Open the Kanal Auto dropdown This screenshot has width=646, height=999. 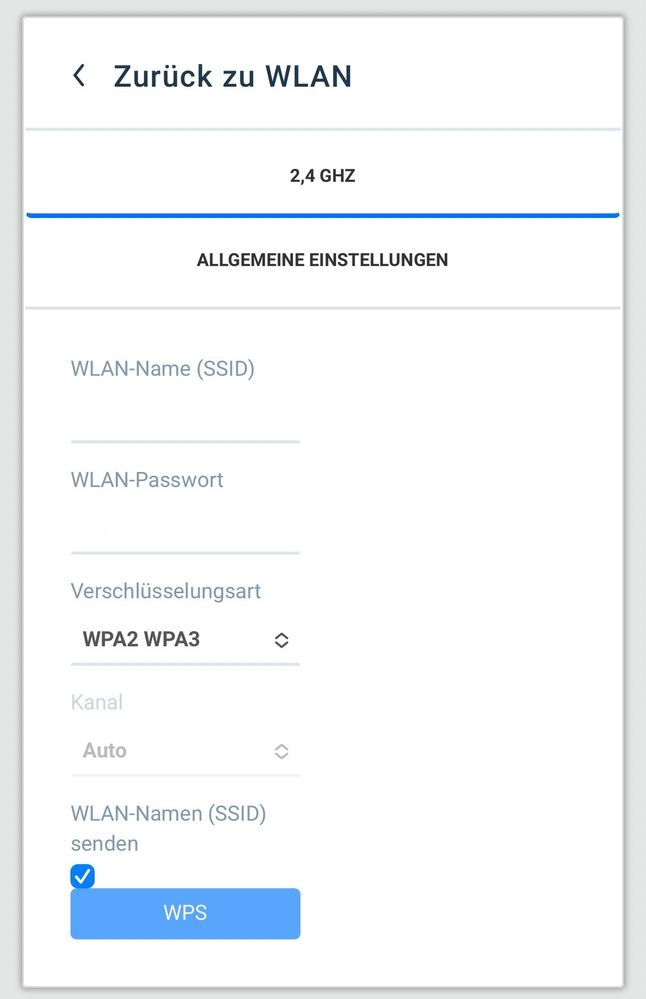[x=185, y=751]
